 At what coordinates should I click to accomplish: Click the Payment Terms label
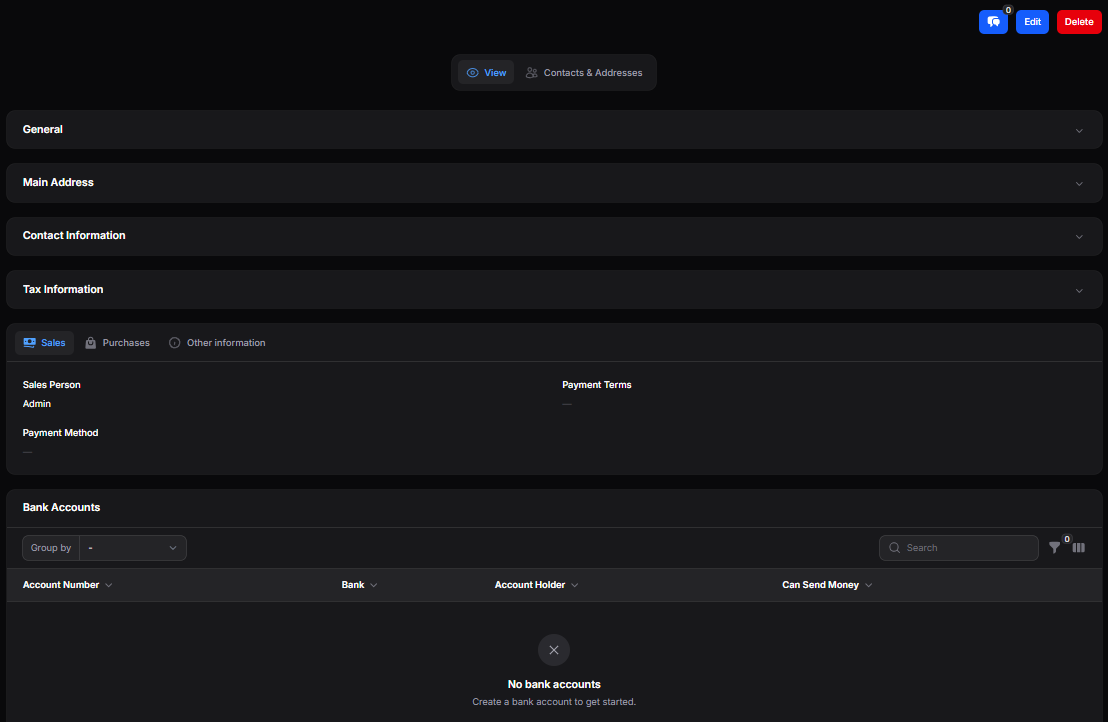pyautogui.click(x=596, y=385)
